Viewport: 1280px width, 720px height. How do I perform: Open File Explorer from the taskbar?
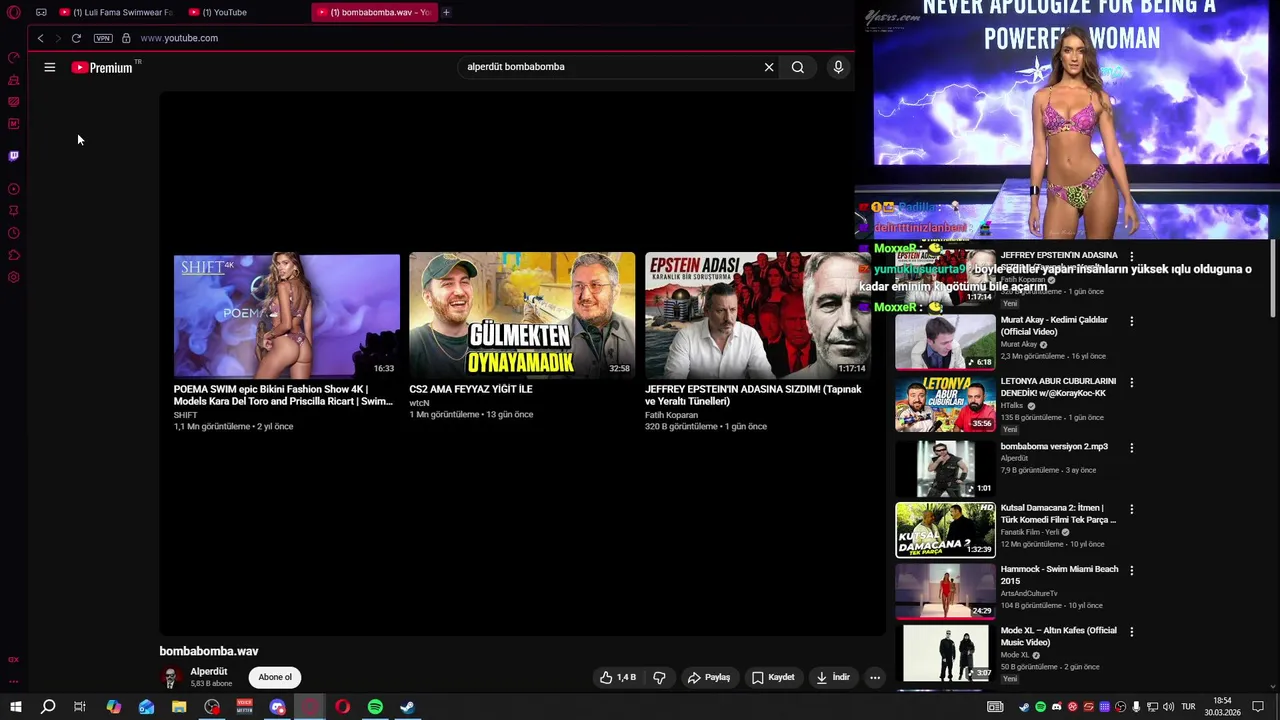coord(179,707)
